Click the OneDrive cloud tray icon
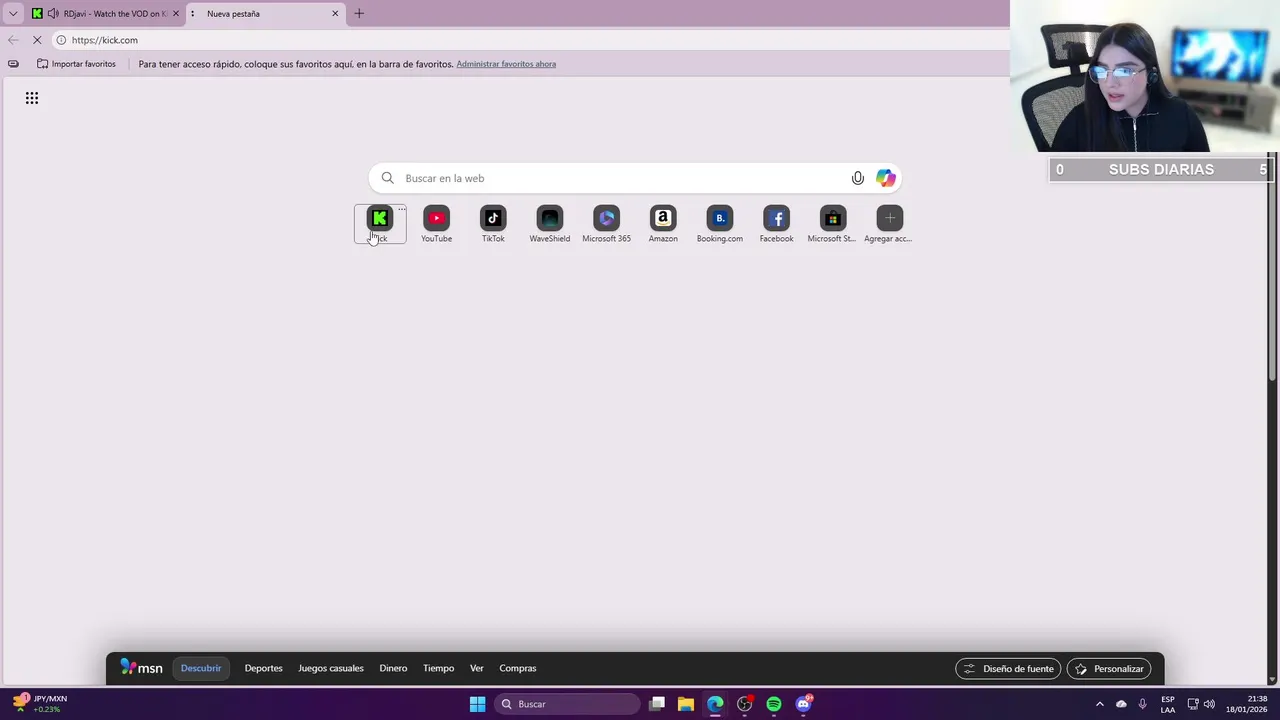 click(x=1121, y=704)
